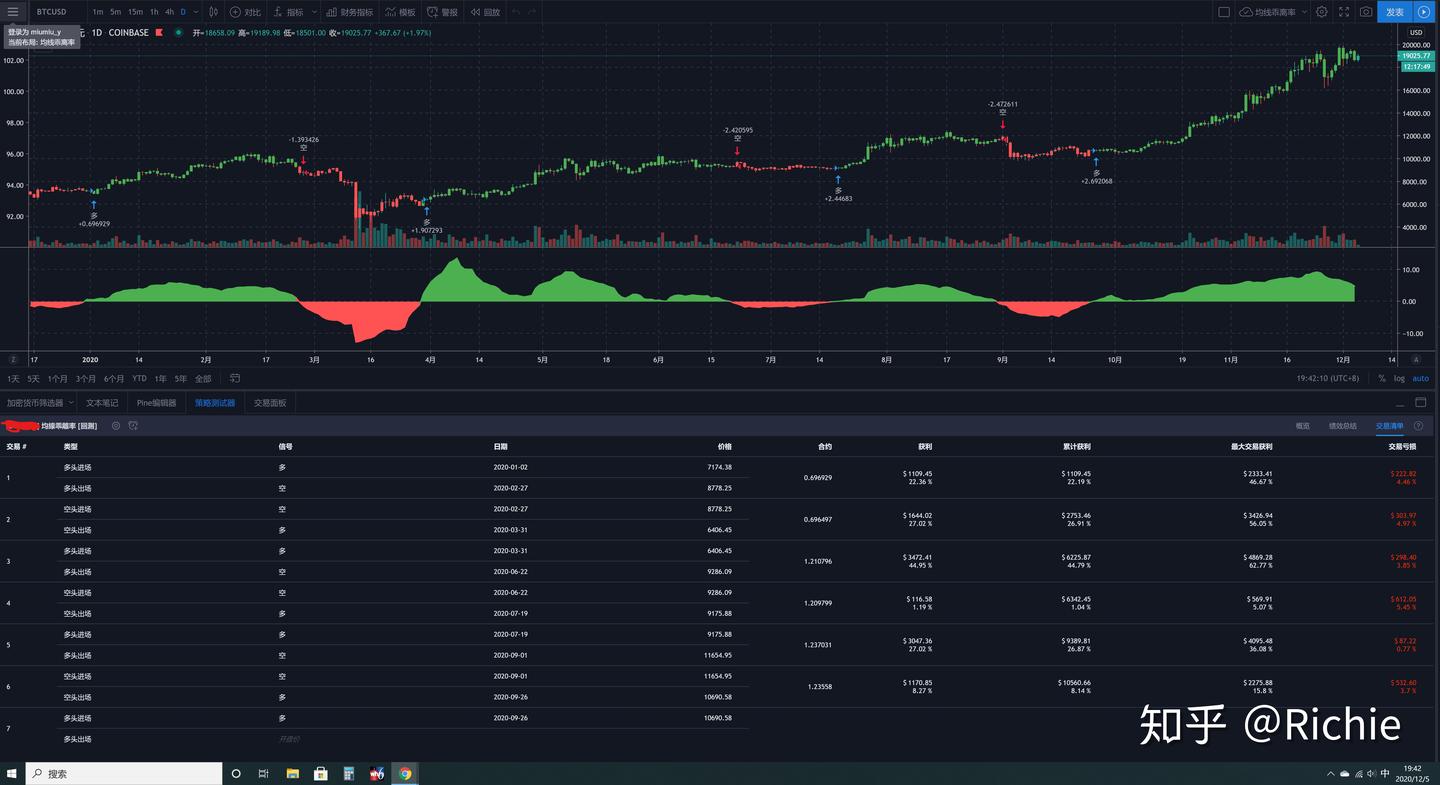Open strategy settings gear in the tester panel
This screenshot has height=785, width=1440.
coord(116,426)
